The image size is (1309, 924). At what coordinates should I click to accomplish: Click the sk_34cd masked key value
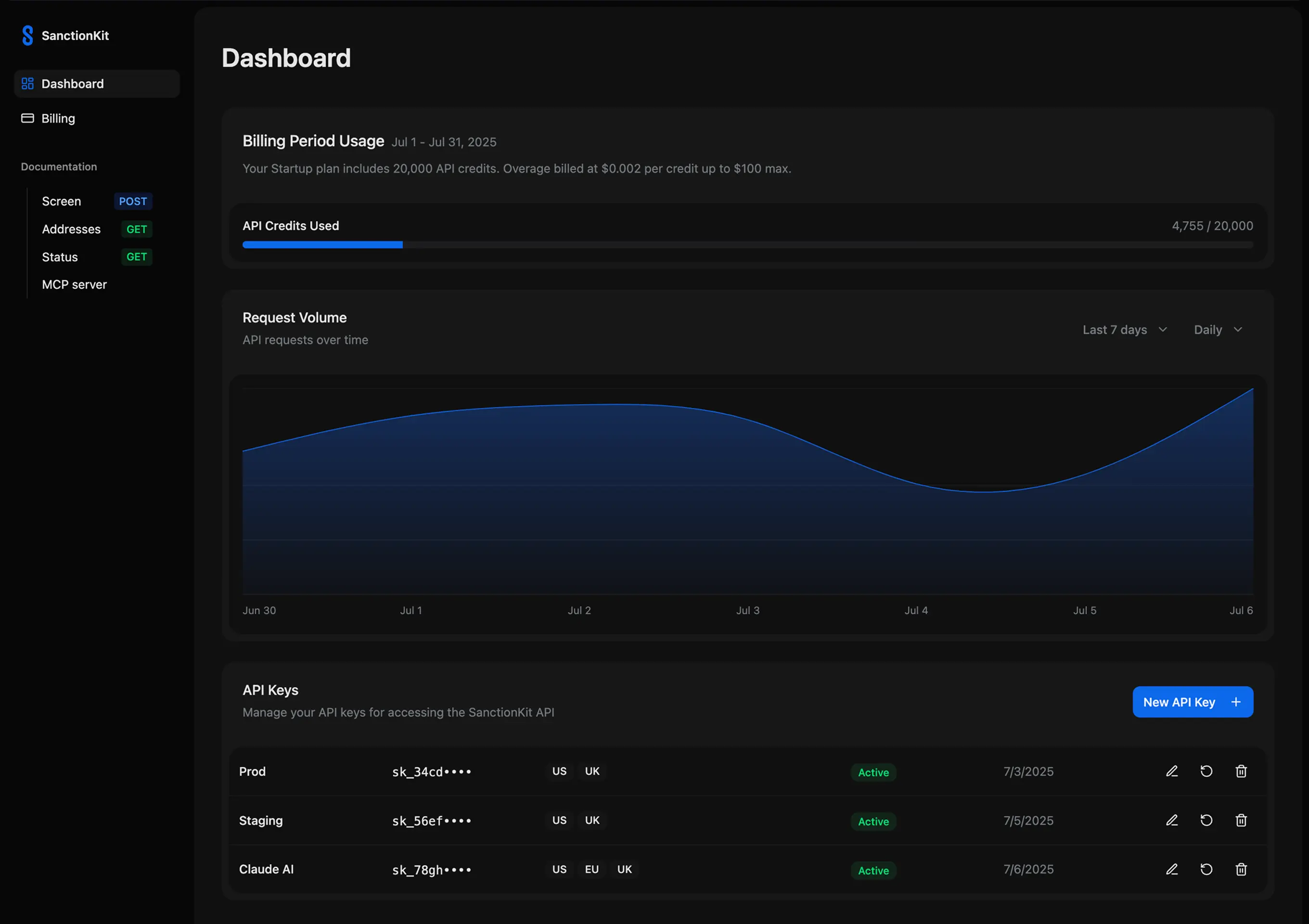(x=432, y=772)
